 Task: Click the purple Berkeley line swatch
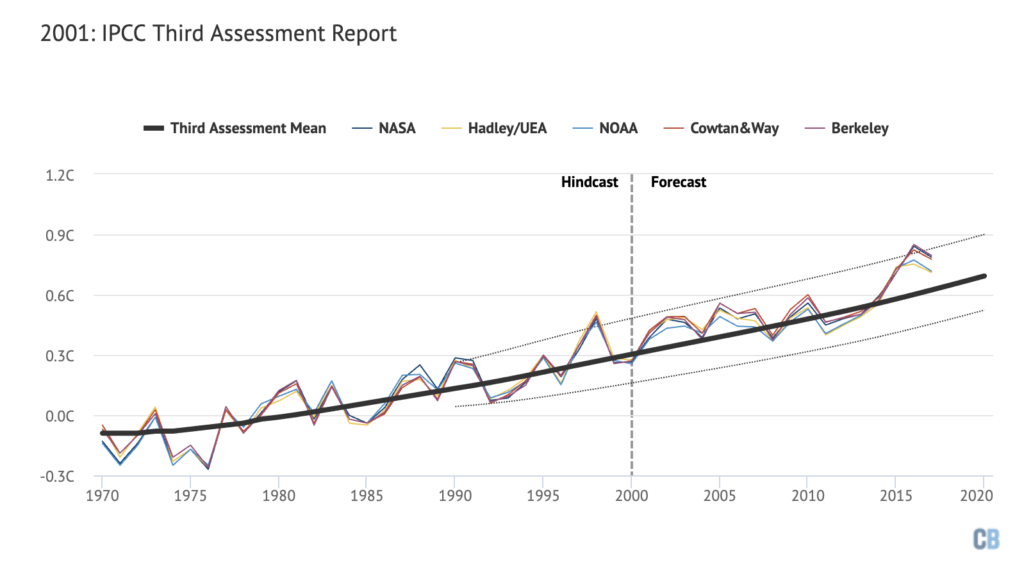815,129
